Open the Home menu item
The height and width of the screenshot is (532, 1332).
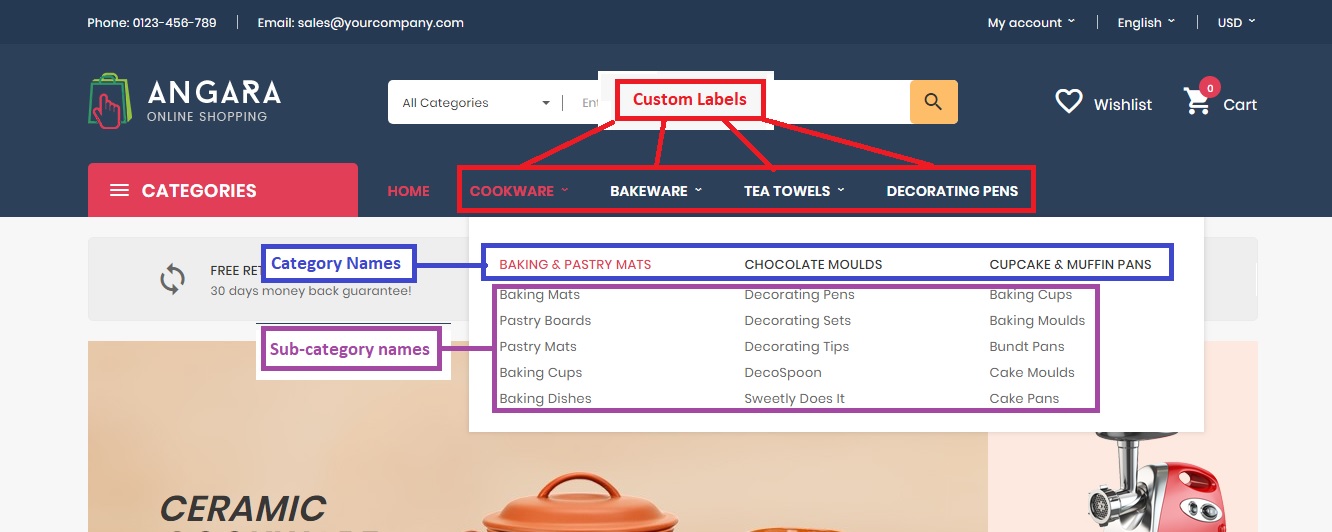coord(408,191)
